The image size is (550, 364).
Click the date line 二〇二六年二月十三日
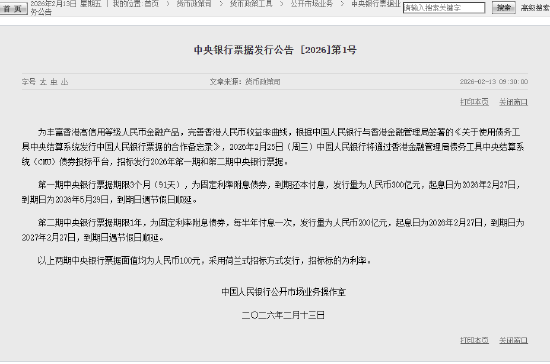point(283,315)
